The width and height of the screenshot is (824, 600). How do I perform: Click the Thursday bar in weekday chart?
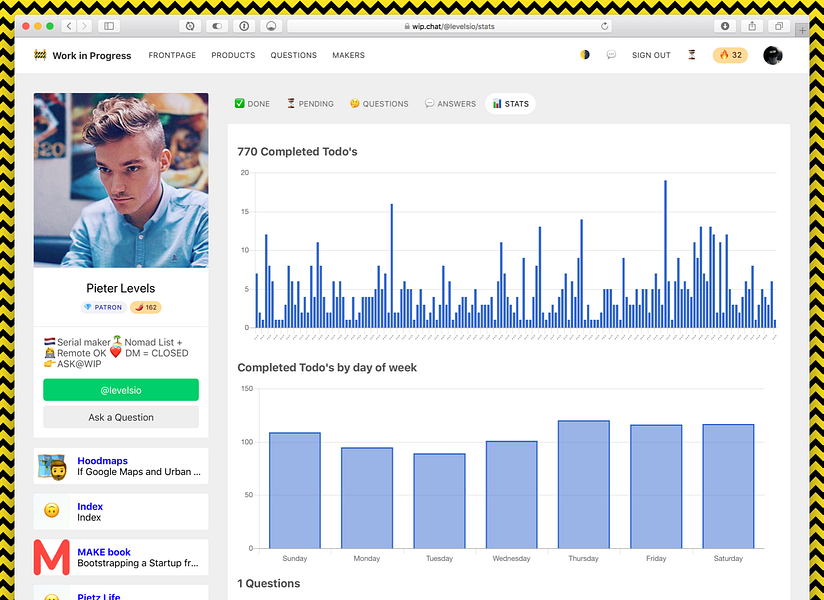coord(584,484)
